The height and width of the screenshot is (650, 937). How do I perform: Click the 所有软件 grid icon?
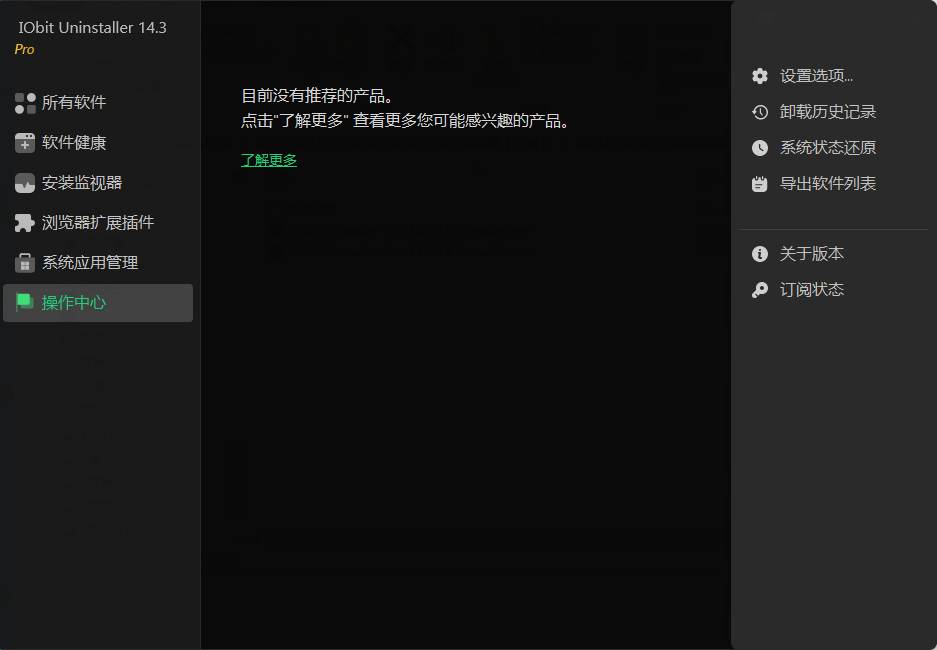[25, 103]
